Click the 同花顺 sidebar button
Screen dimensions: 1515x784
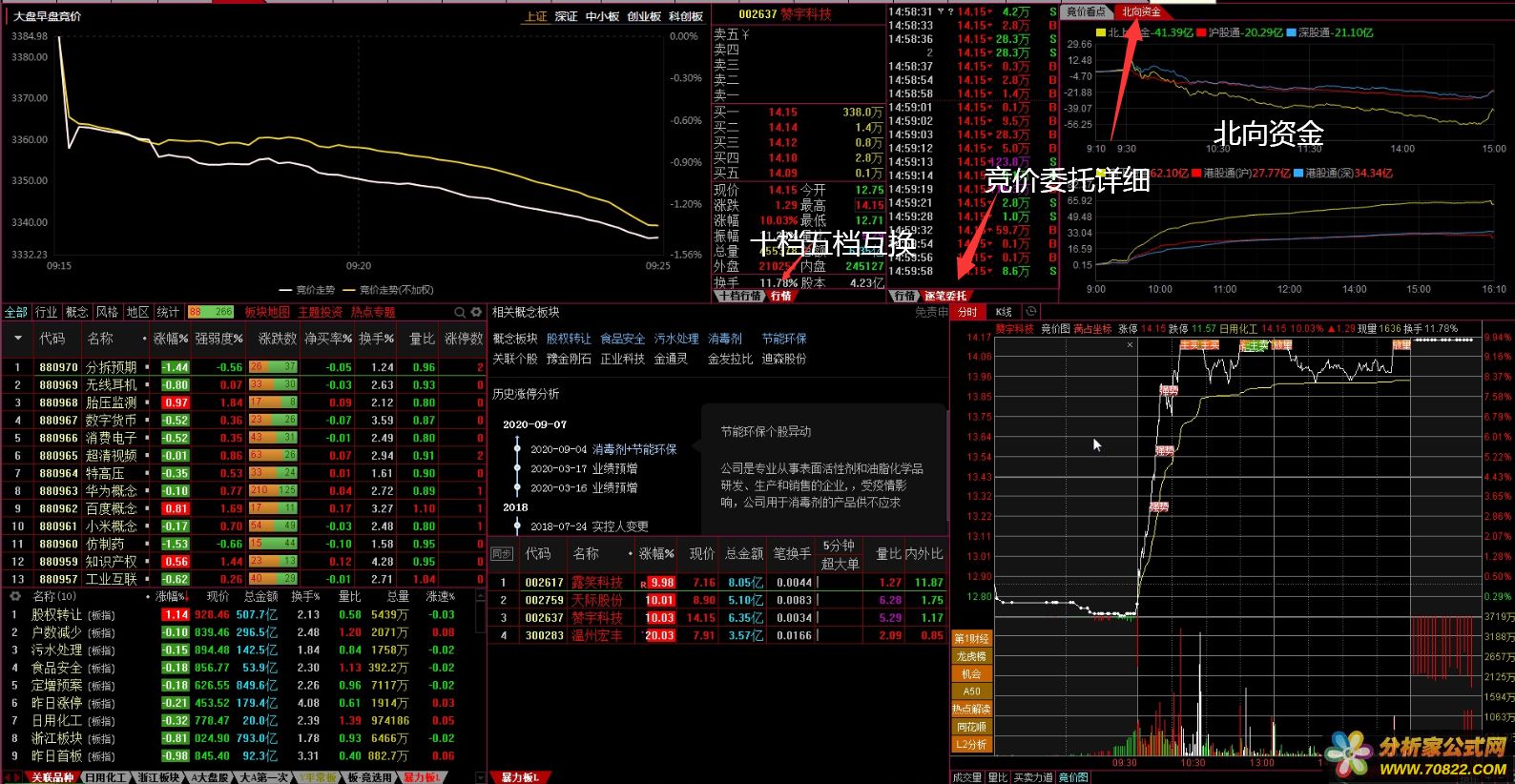(971, 727)
